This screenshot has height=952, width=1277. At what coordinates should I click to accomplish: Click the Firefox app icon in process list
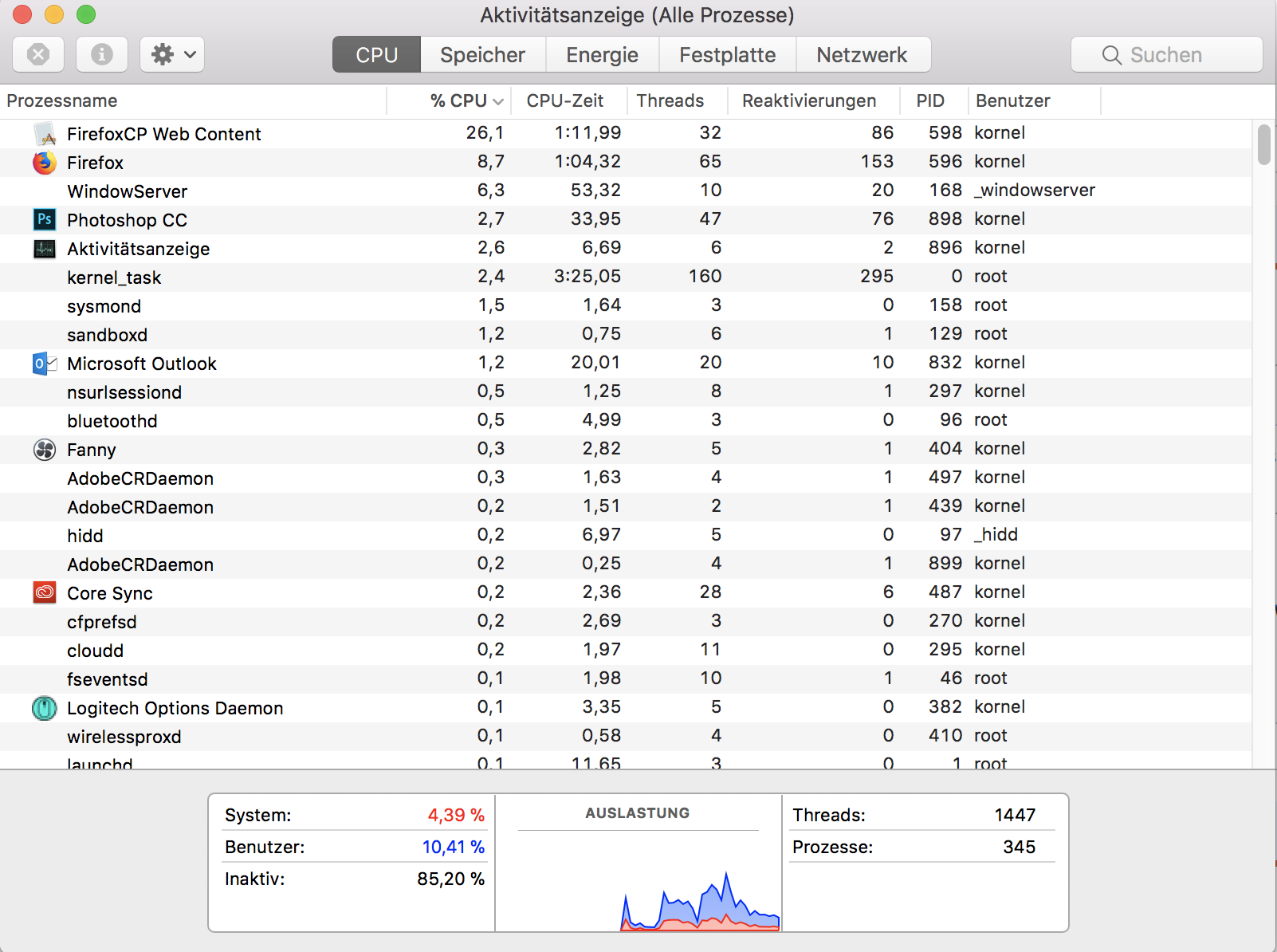pos(45,163)
